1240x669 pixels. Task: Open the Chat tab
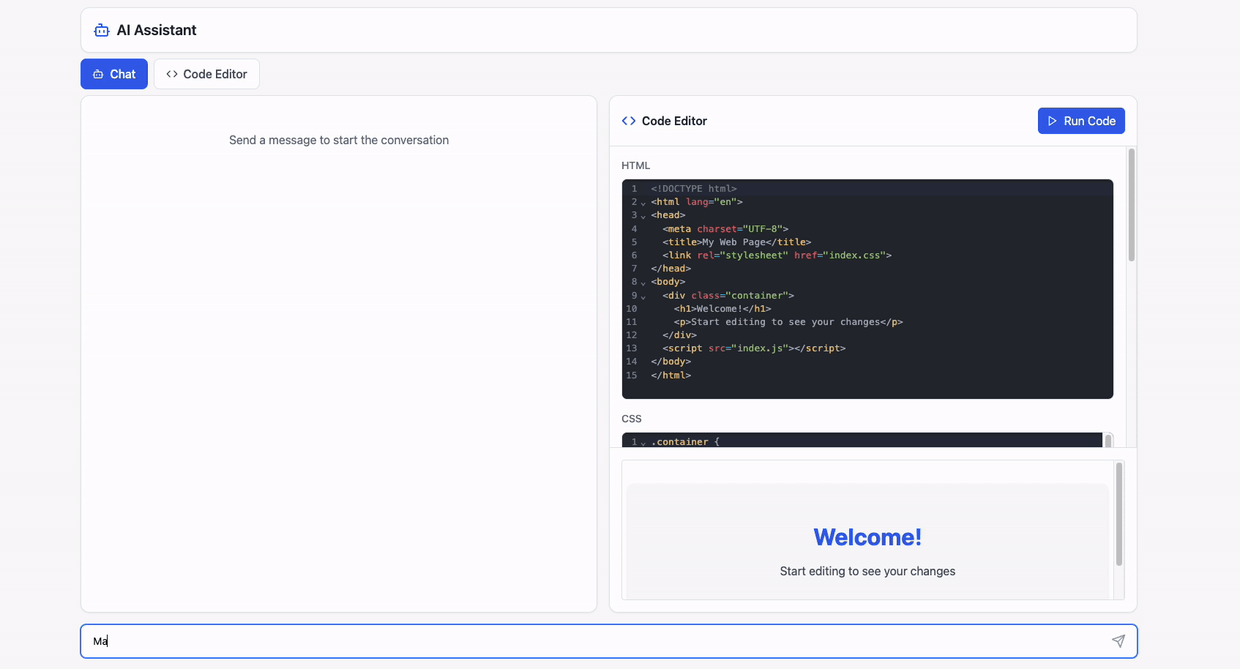pyautogui.click(x=114, y=74)
